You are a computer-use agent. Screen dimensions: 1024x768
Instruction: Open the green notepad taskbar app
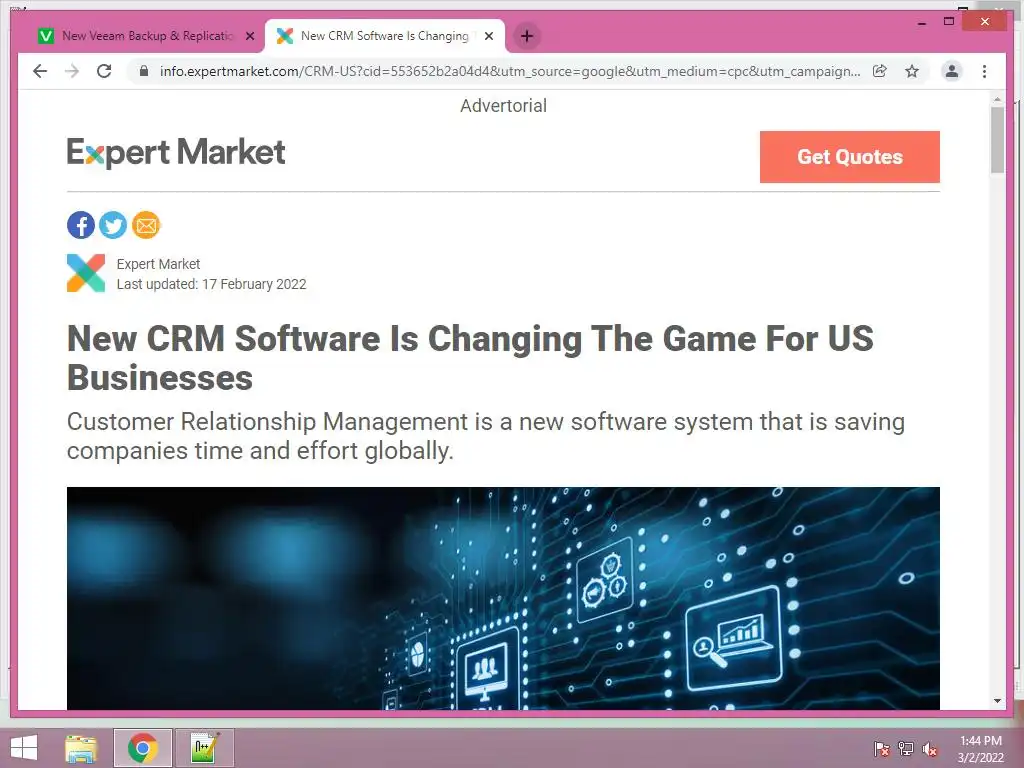[x=204, y=748]
